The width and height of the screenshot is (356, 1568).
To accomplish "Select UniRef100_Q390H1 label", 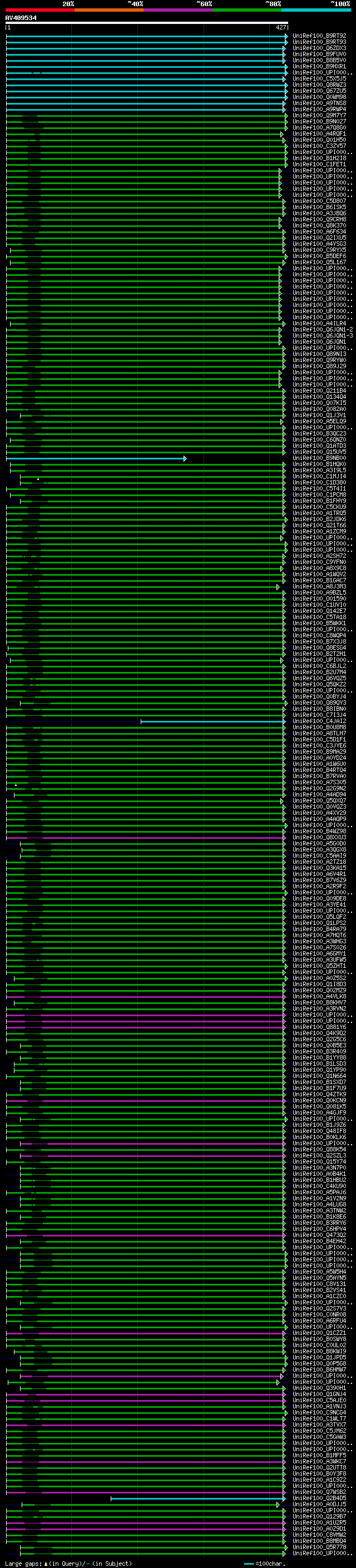I will 319,1388.
